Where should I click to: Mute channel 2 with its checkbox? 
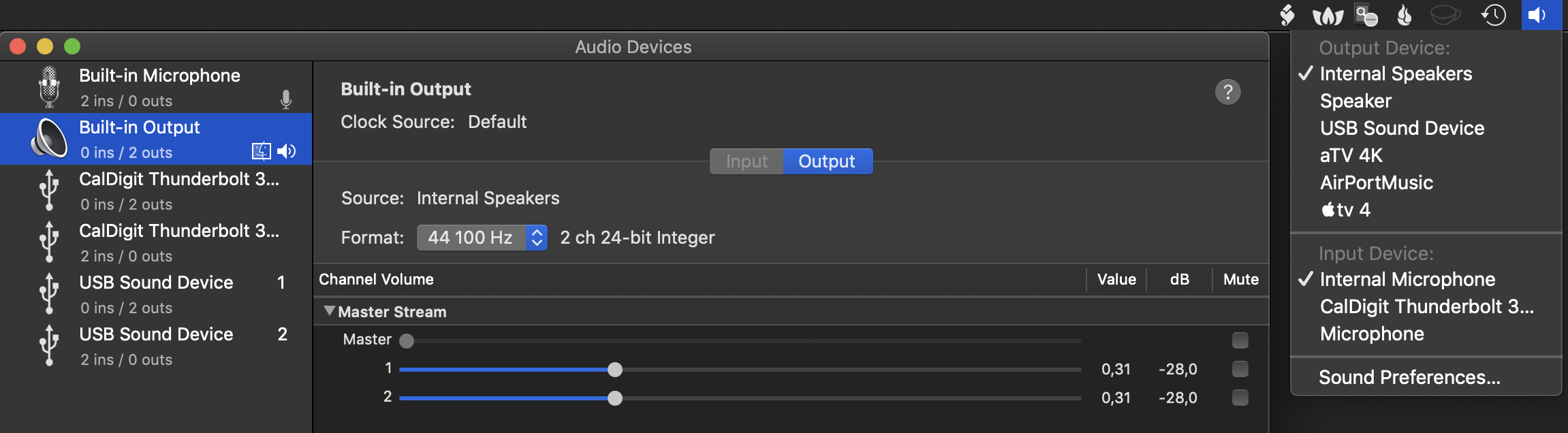1240,398
